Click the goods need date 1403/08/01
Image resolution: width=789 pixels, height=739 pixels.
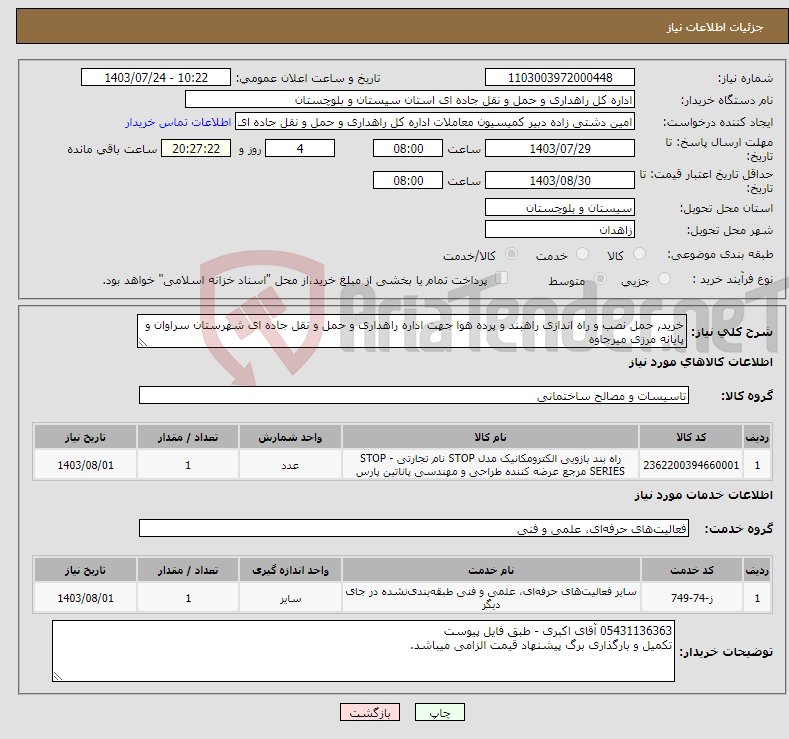coord(86,465)
